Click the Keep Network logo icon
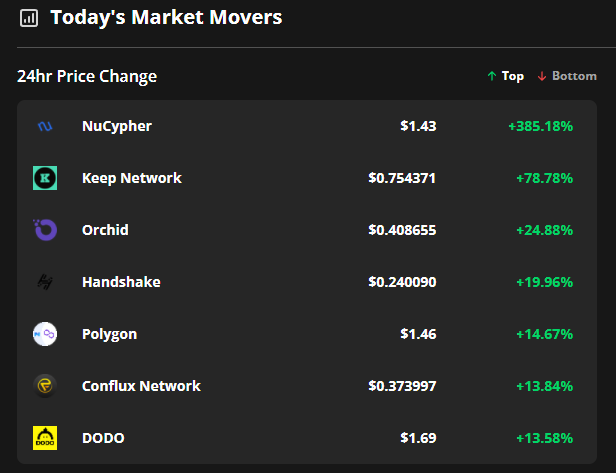Viewport: 616px width, 473px height. point(45,178)
